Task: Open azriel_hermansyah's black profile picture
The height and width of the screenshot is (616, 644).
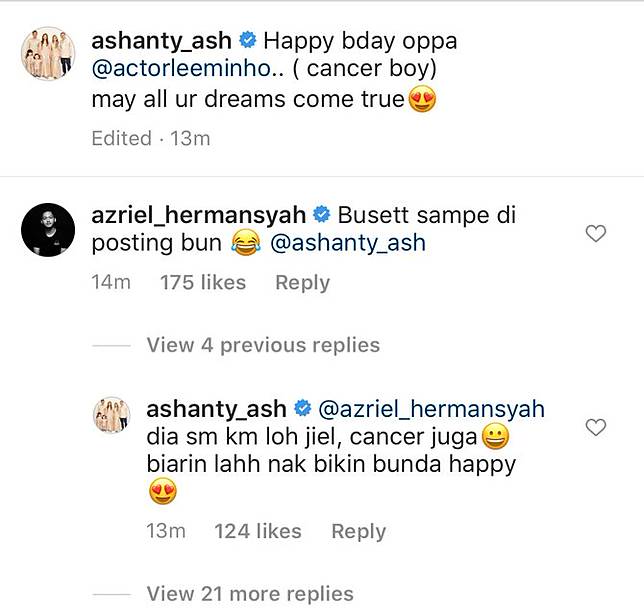Action: tap(48, 230)
